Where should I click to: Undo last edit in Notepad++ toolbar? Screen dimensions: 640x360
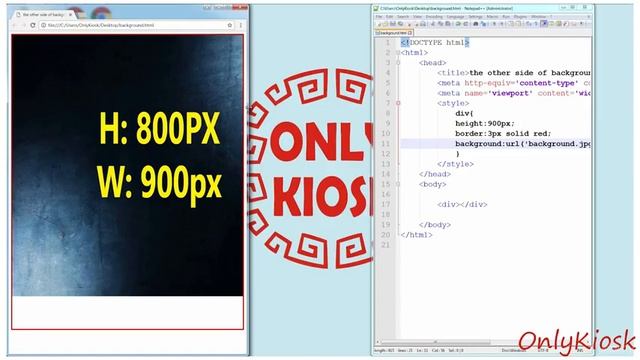point(458,24)
